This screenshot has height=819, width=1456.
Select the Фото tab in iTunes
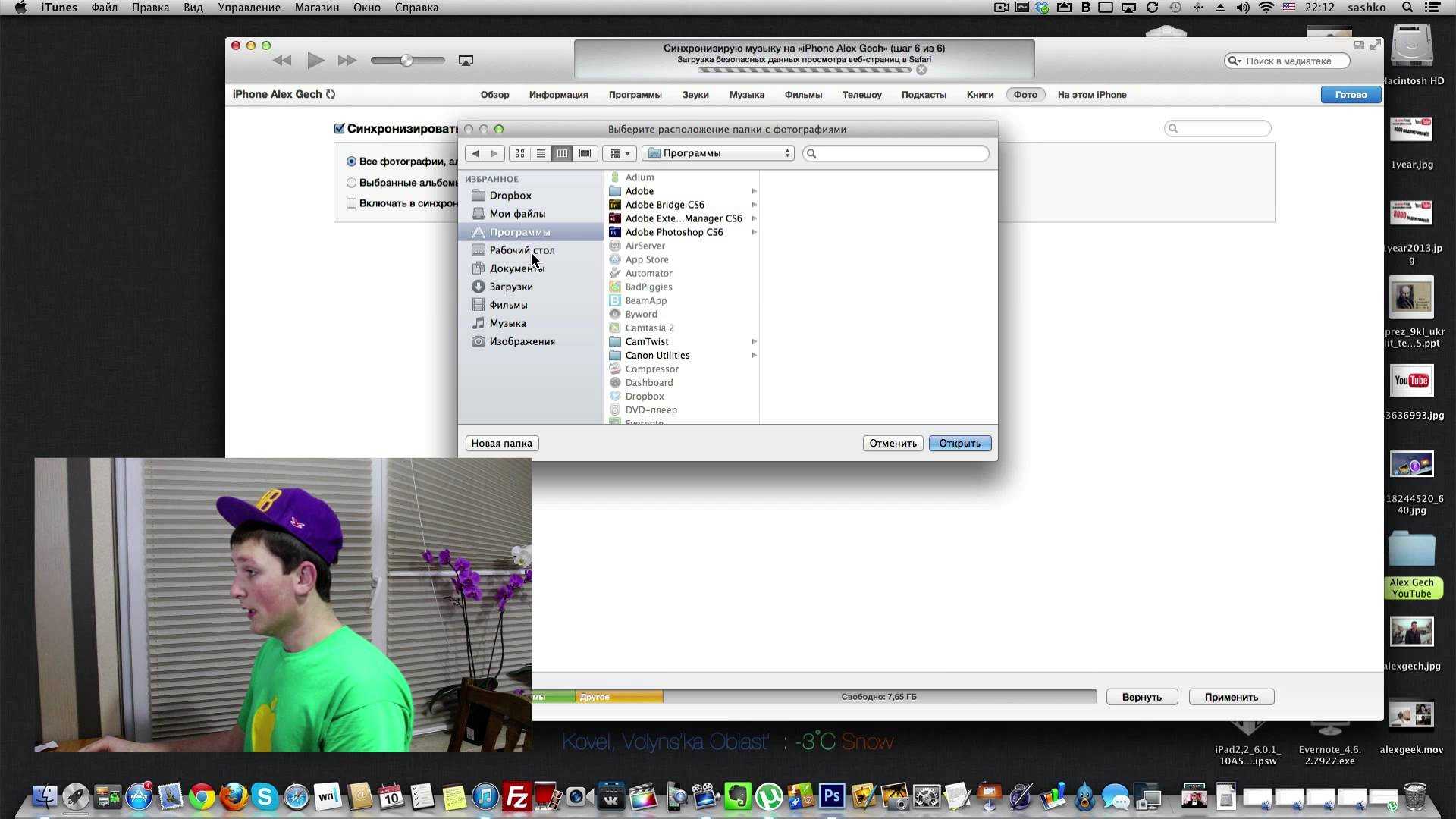[1024, 94]
